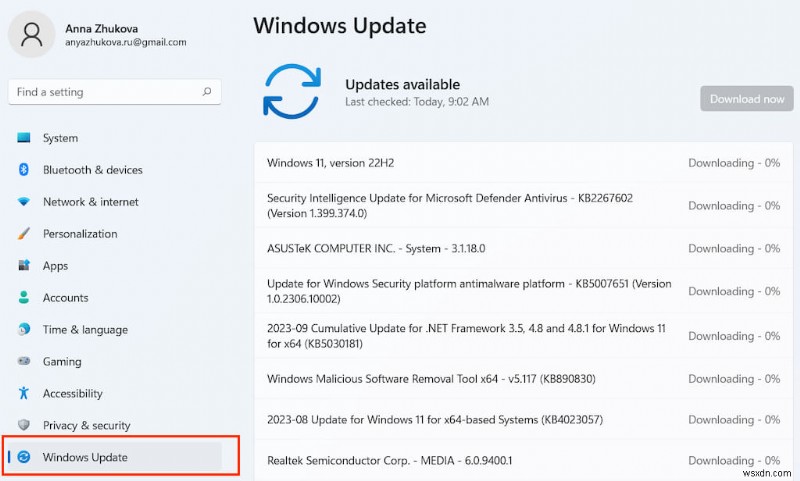This screenshot has height=481, width=800.
Task: Go to Bluetooth & devices
Action: 92,170
